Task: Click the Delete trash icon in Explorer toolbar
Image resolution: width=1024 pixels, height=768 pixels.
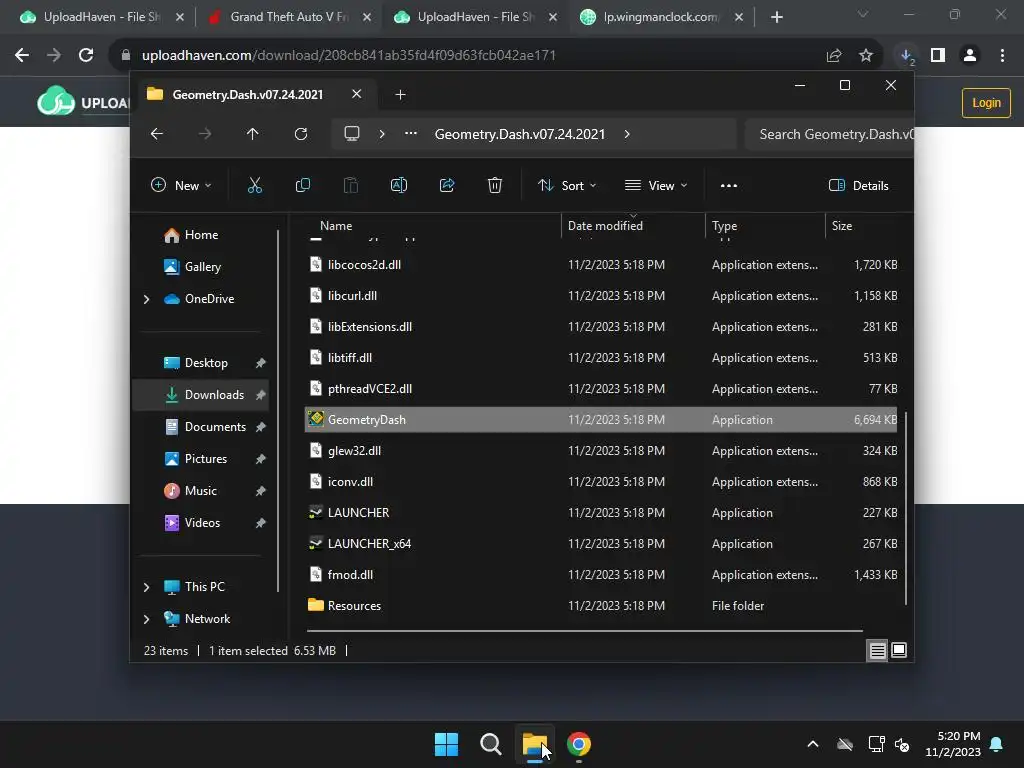Action: (495, 185)
